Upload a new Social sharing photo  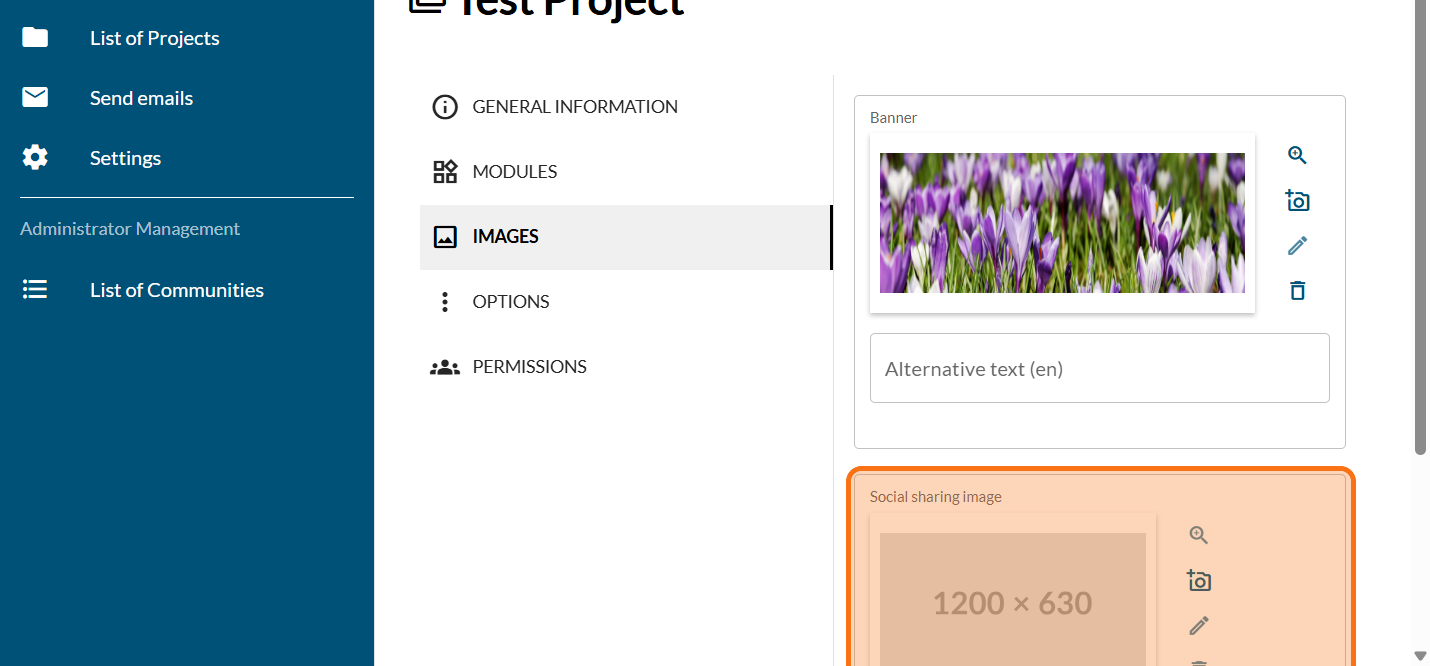click(1199, 580)
